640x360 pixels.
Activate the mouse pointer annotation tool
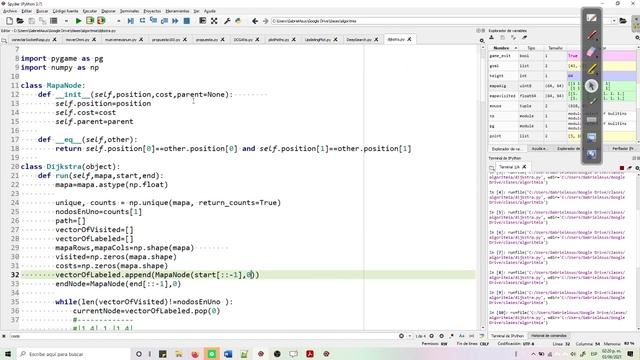(x=592, y=86)
